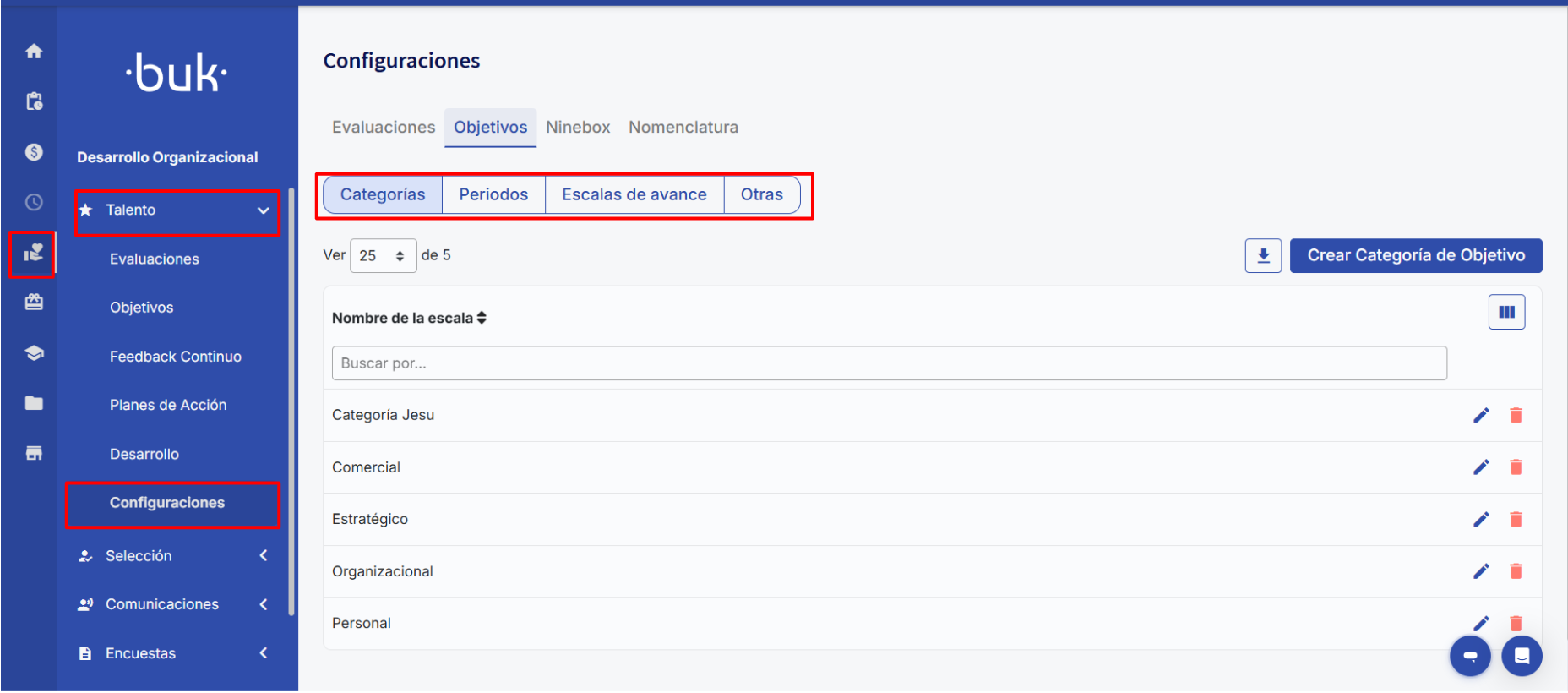Viewport: 1568px width, 693px height.
Task: Edit the Categoría Jesu row
Action: pos(1481,416)
